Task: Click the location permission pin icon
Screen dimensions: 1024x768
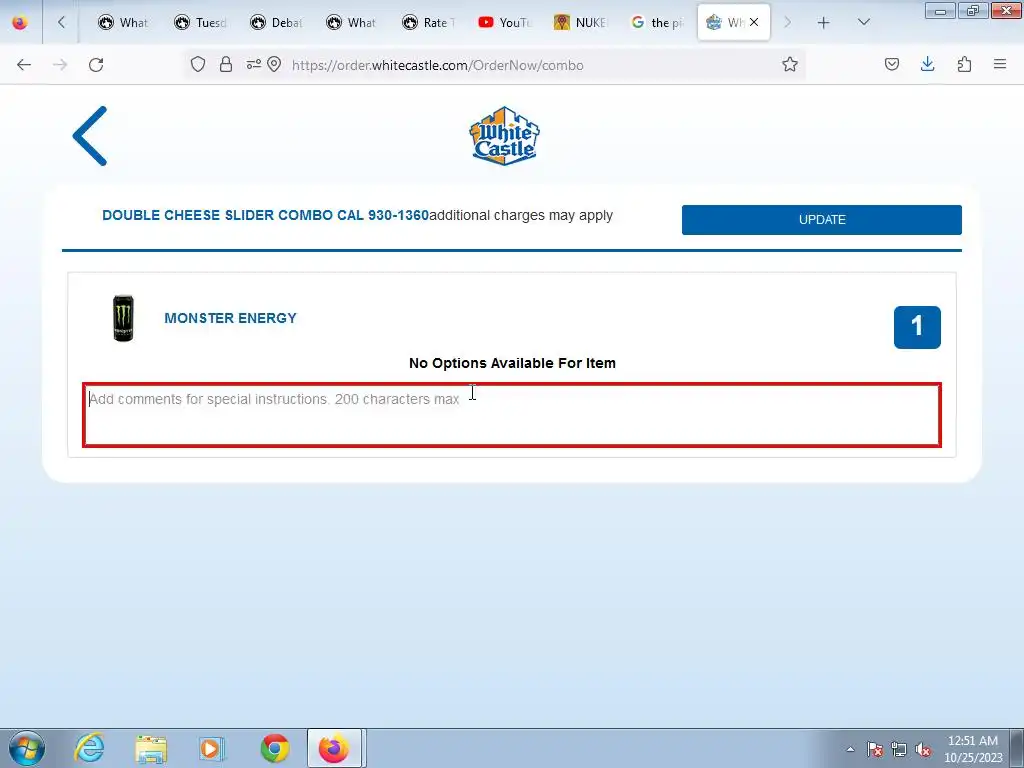Action: pos(274,65)
